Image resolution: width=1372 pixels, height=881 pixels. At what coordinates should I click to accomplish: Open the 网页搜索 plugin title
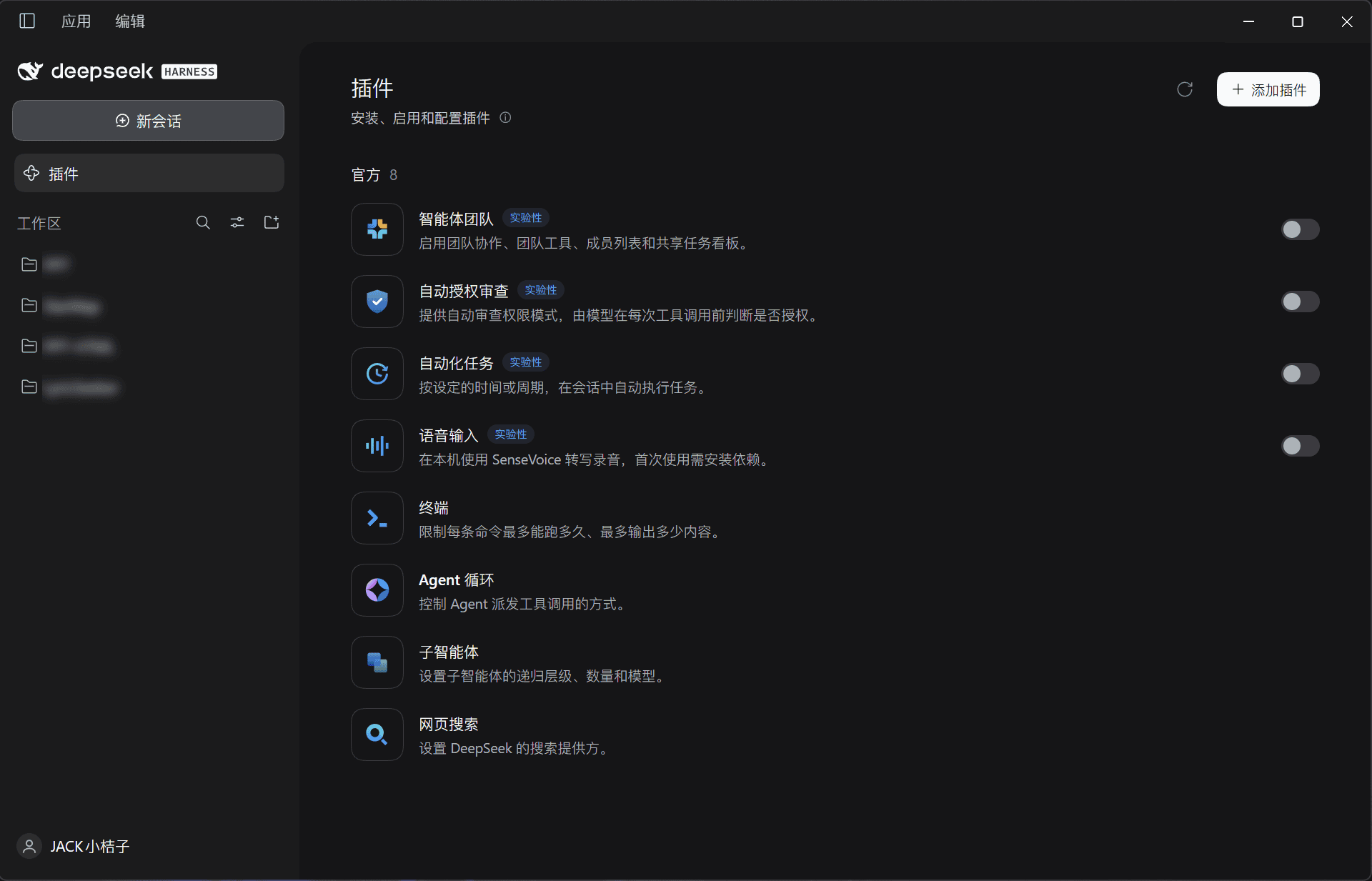[x=449, y=724]
